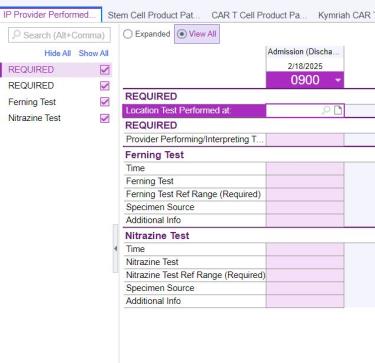
Task: Click the Time label under Nitrazine Test
Action: click(135, 249)
